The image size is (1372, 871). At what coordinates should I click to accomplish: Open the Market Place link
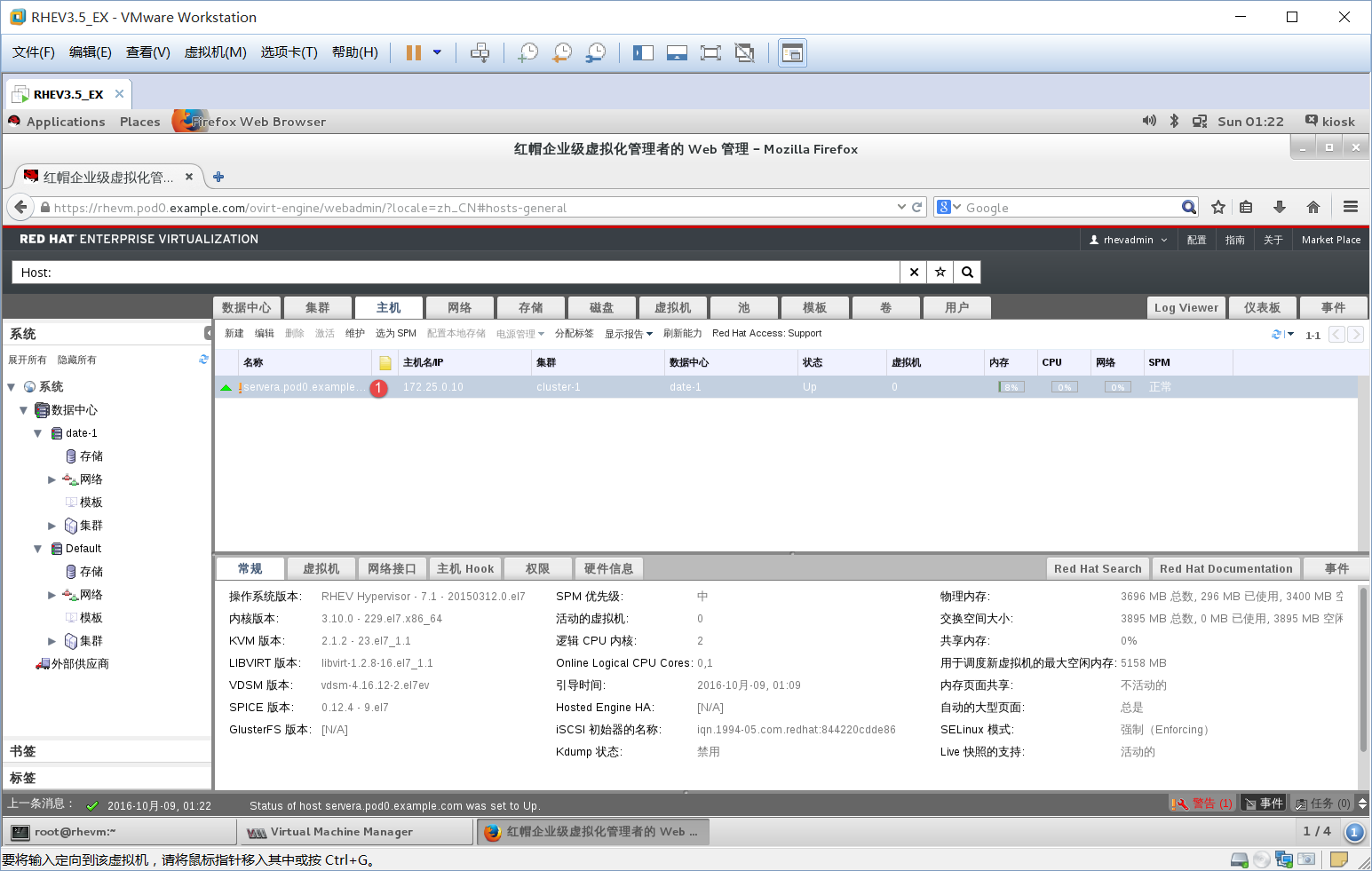[x=1330, y=240]
